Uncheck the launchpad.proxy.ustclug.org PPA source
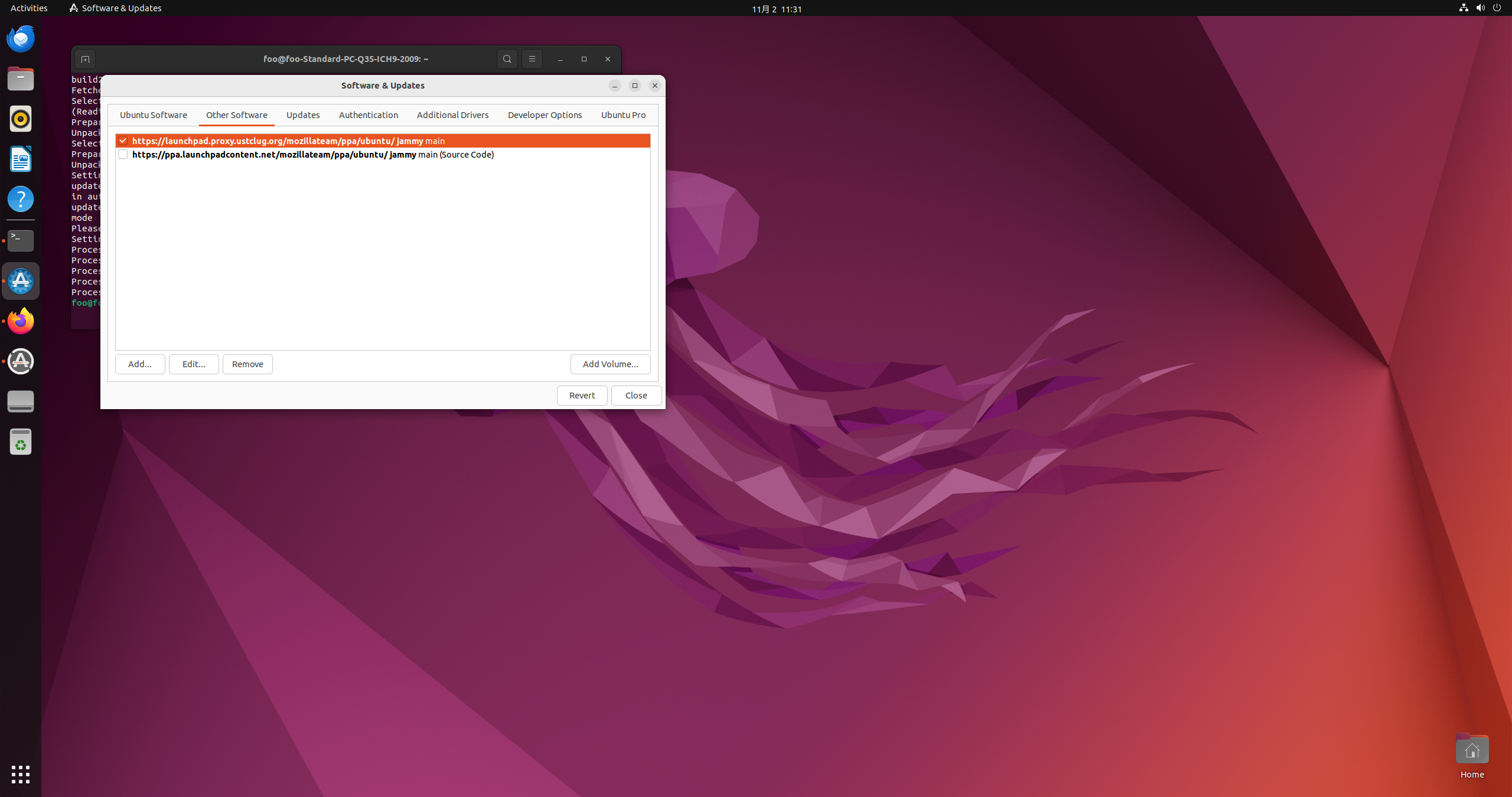Screen dimensions: 1512x797 tap(123, 141)
